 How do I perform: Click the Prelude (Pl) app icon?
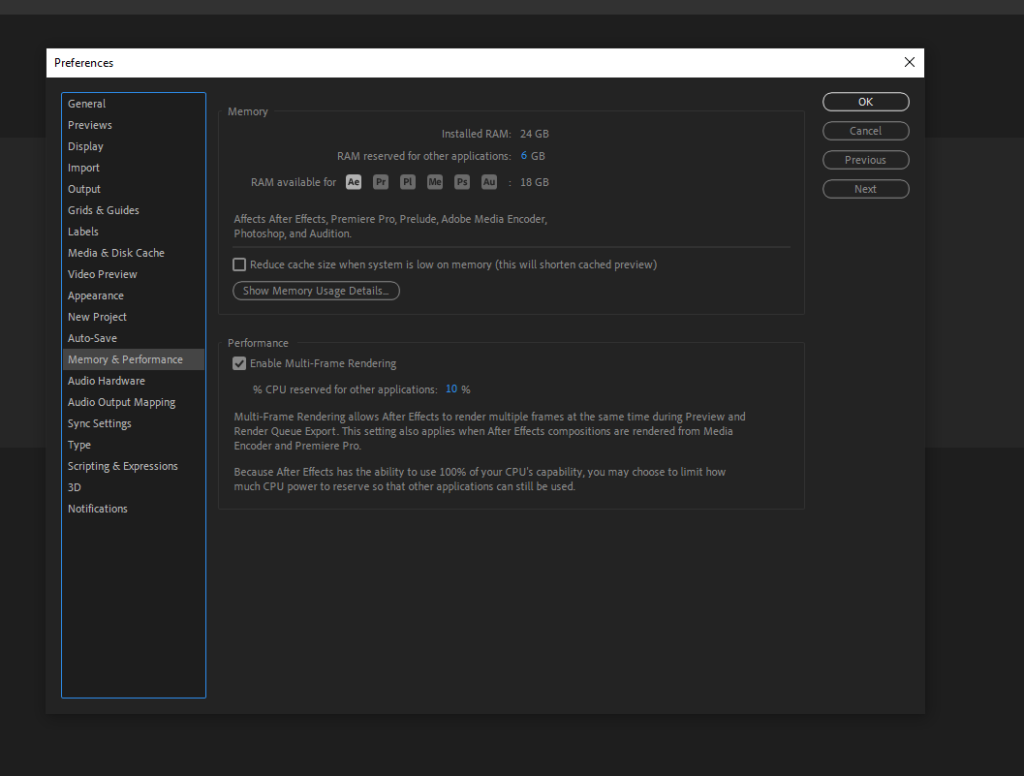[407, 182]
